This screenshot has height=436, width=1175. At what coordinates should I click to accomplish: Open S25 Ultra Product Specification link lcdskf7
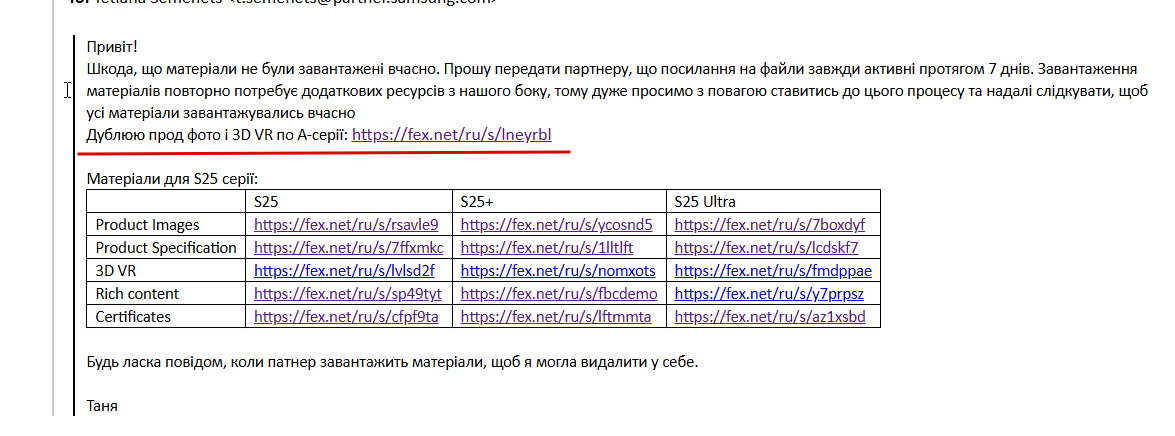(767, 247)
